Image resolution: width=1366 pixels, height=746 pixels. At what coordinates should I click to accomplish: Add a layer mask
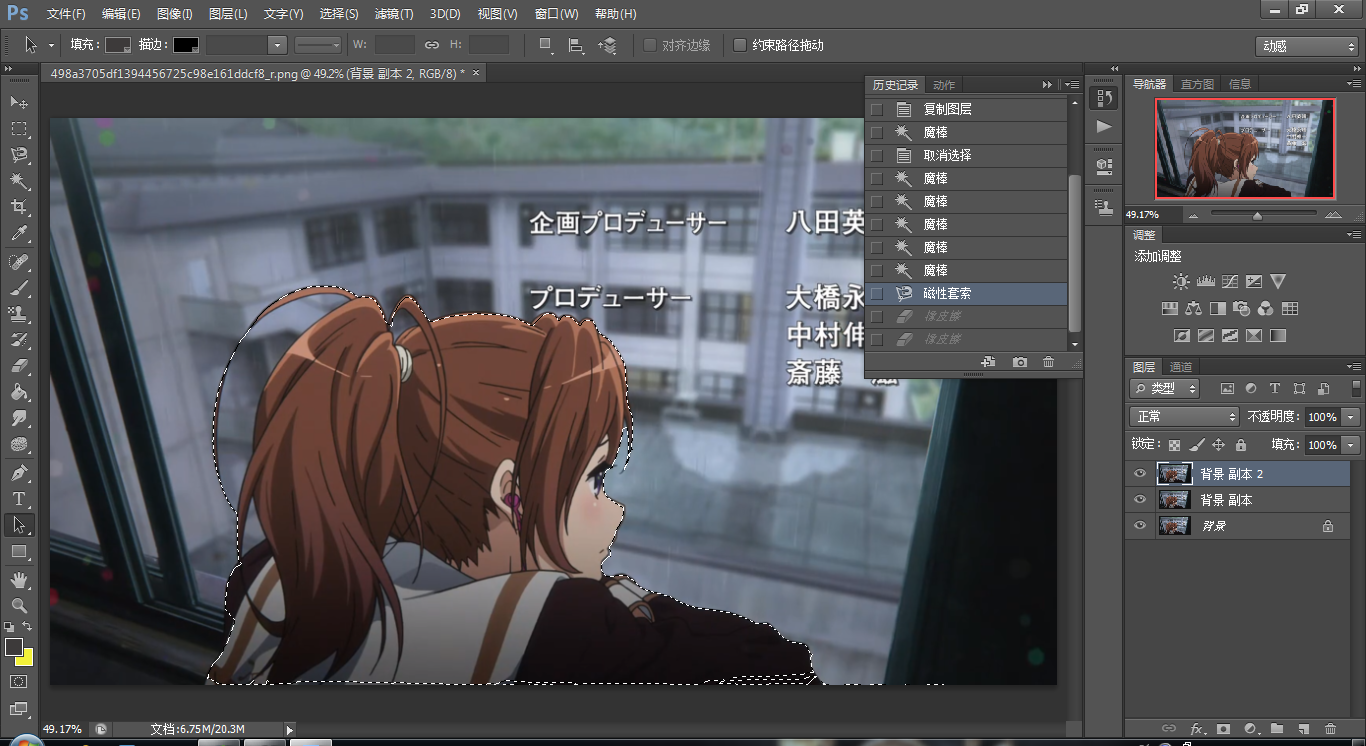(x=1222, y=729)
